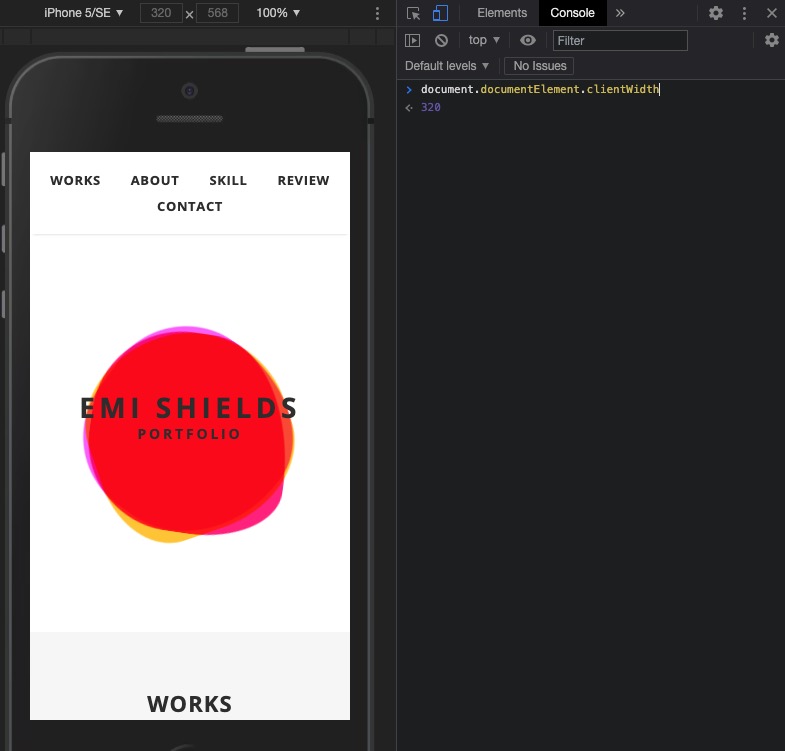Close the DevTools panel
The image size is (785, 751).
(x=771, y=13)
